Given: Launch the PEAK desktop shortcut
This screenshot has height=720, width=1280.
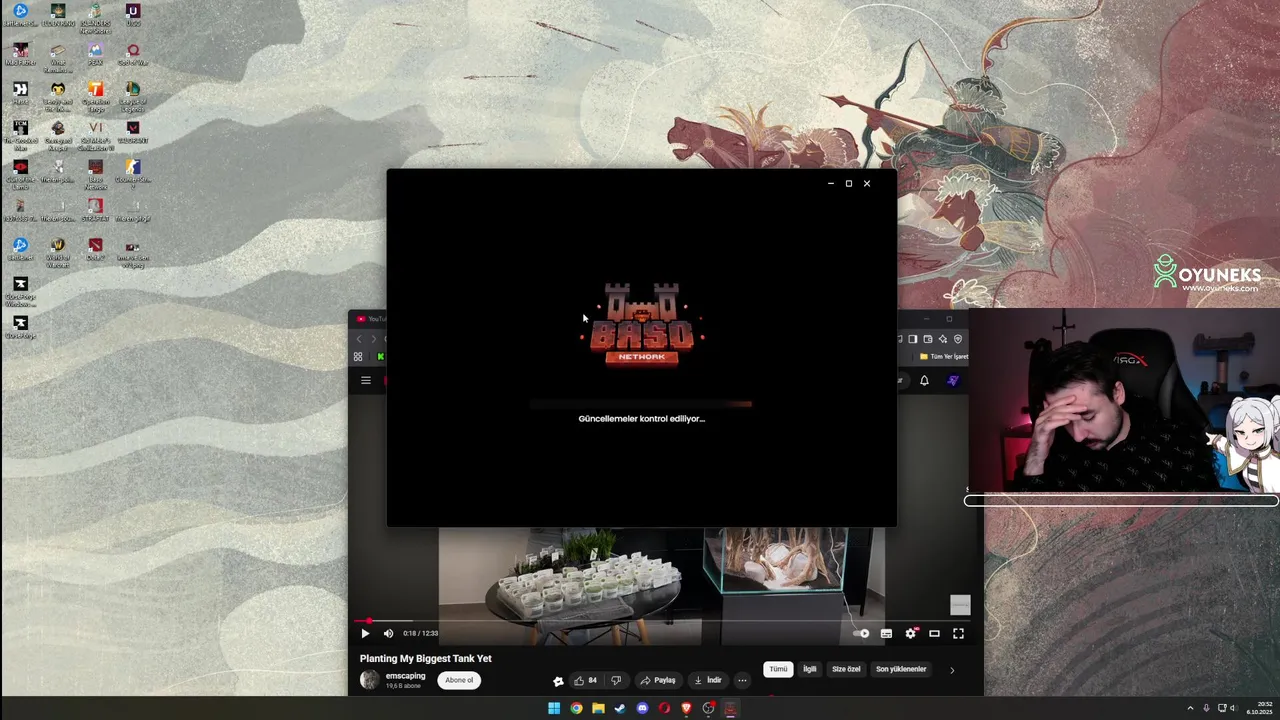Looking at the screenshot, I should [95, 54].
